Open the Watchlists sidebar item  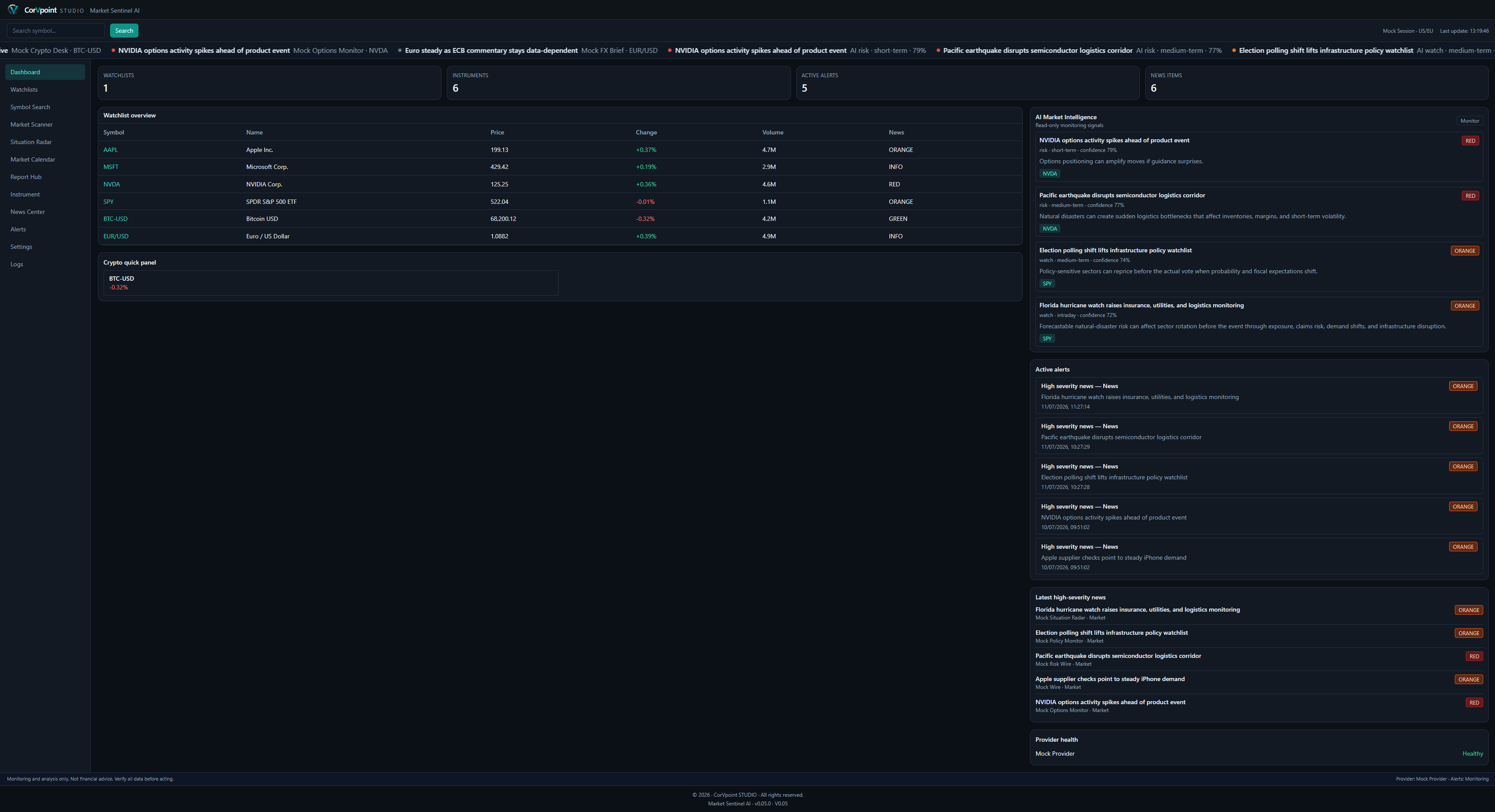pyautogui.click(x=45, y=89)
